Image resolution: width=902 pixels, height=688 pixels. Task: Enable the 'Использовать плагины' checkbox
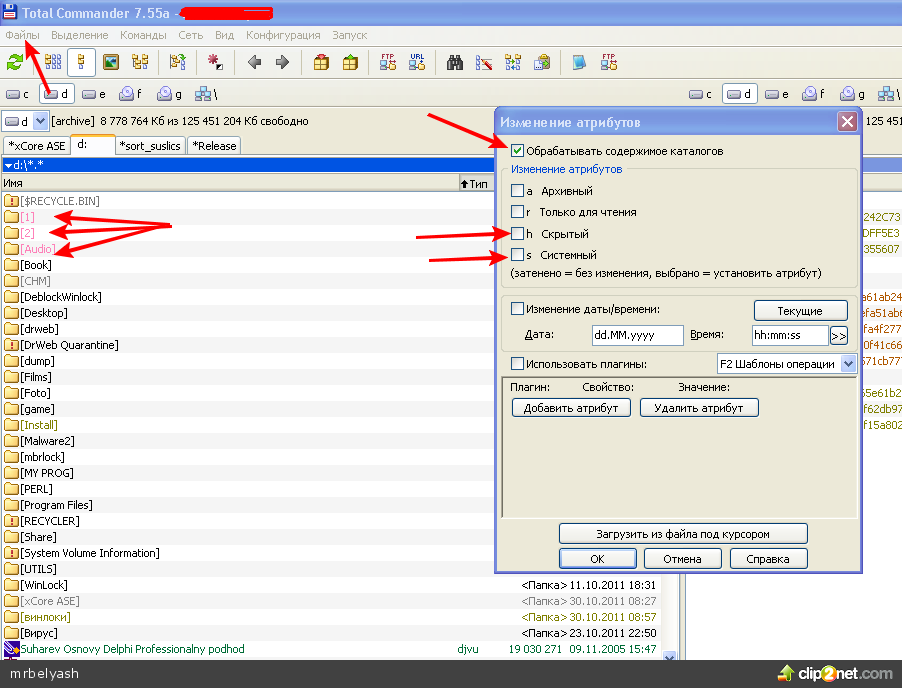tap(517, 364)
